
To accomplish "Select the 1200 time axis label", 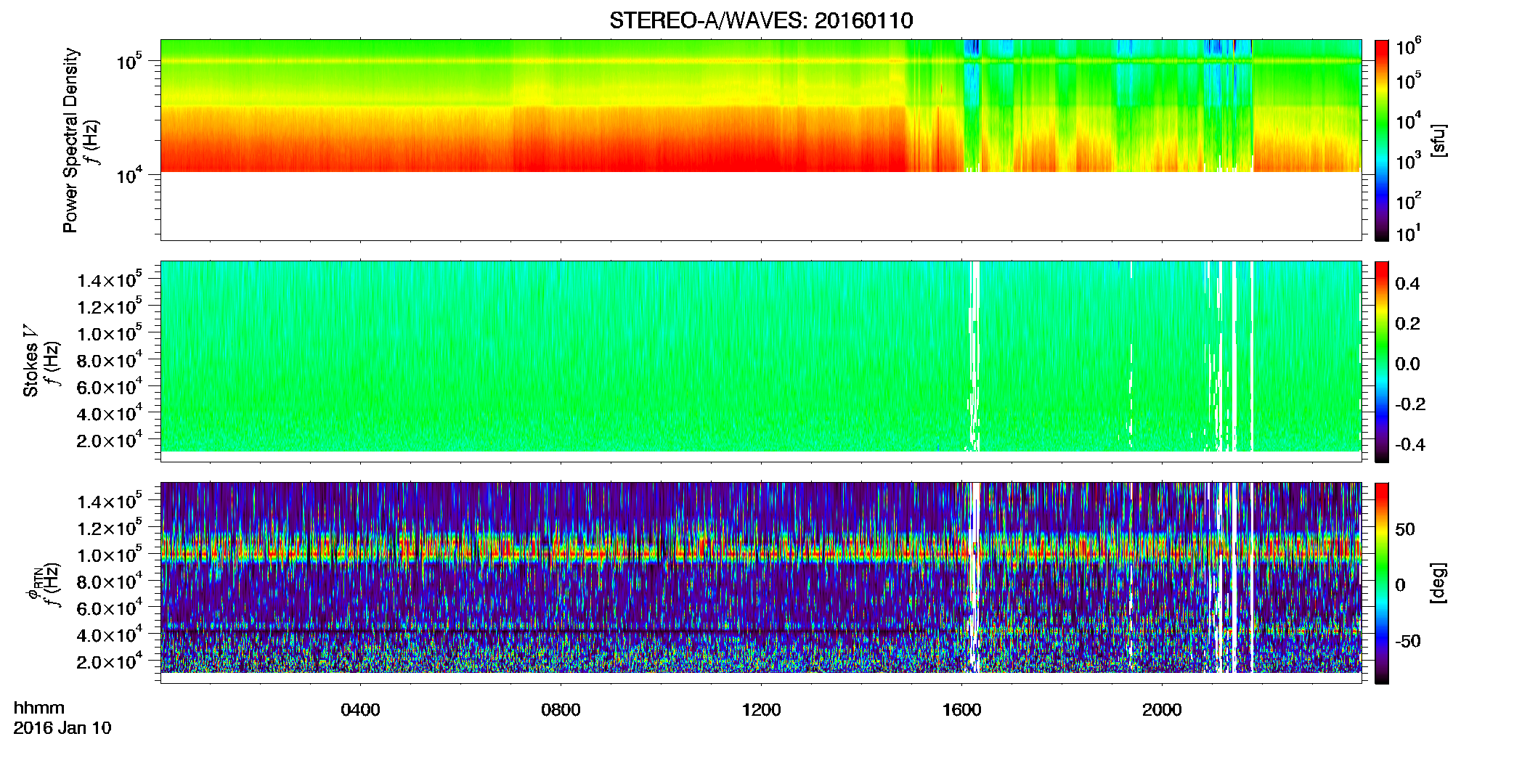I will 761,710.
